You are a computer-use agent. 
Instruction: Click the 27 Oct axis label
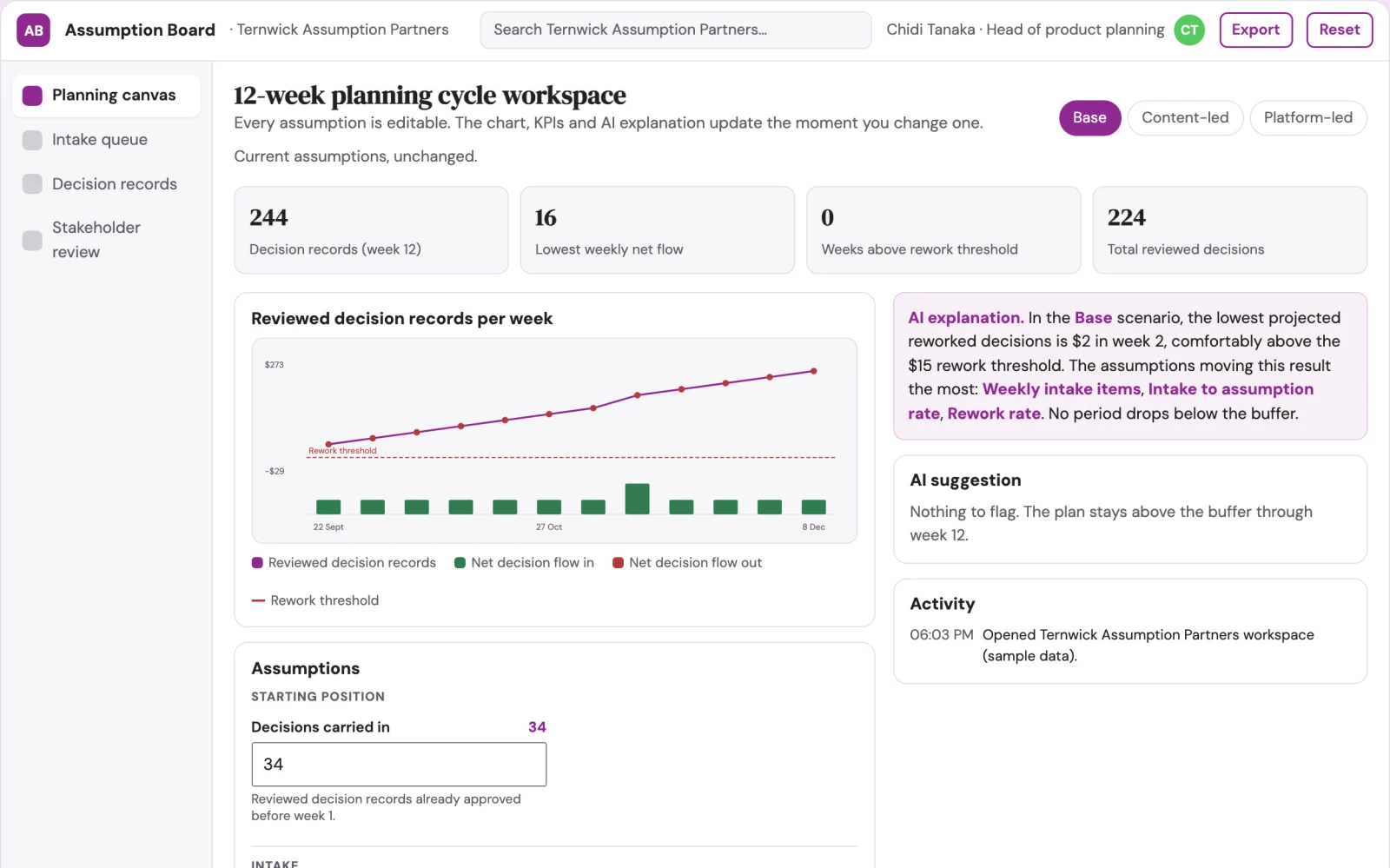click(x=548, y=527)
